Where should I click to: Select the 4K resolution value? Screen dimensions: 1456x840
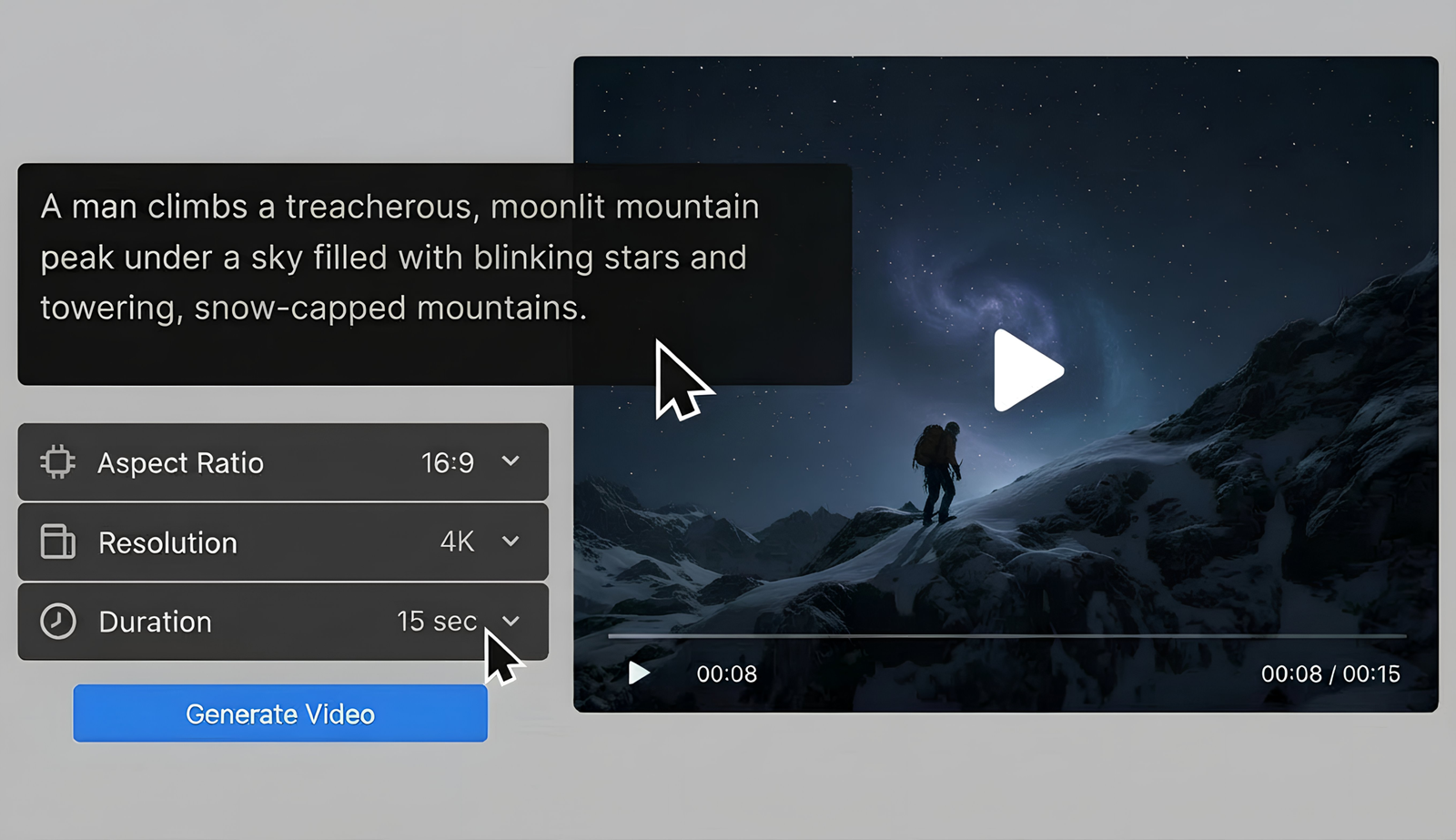click(455, 541)
